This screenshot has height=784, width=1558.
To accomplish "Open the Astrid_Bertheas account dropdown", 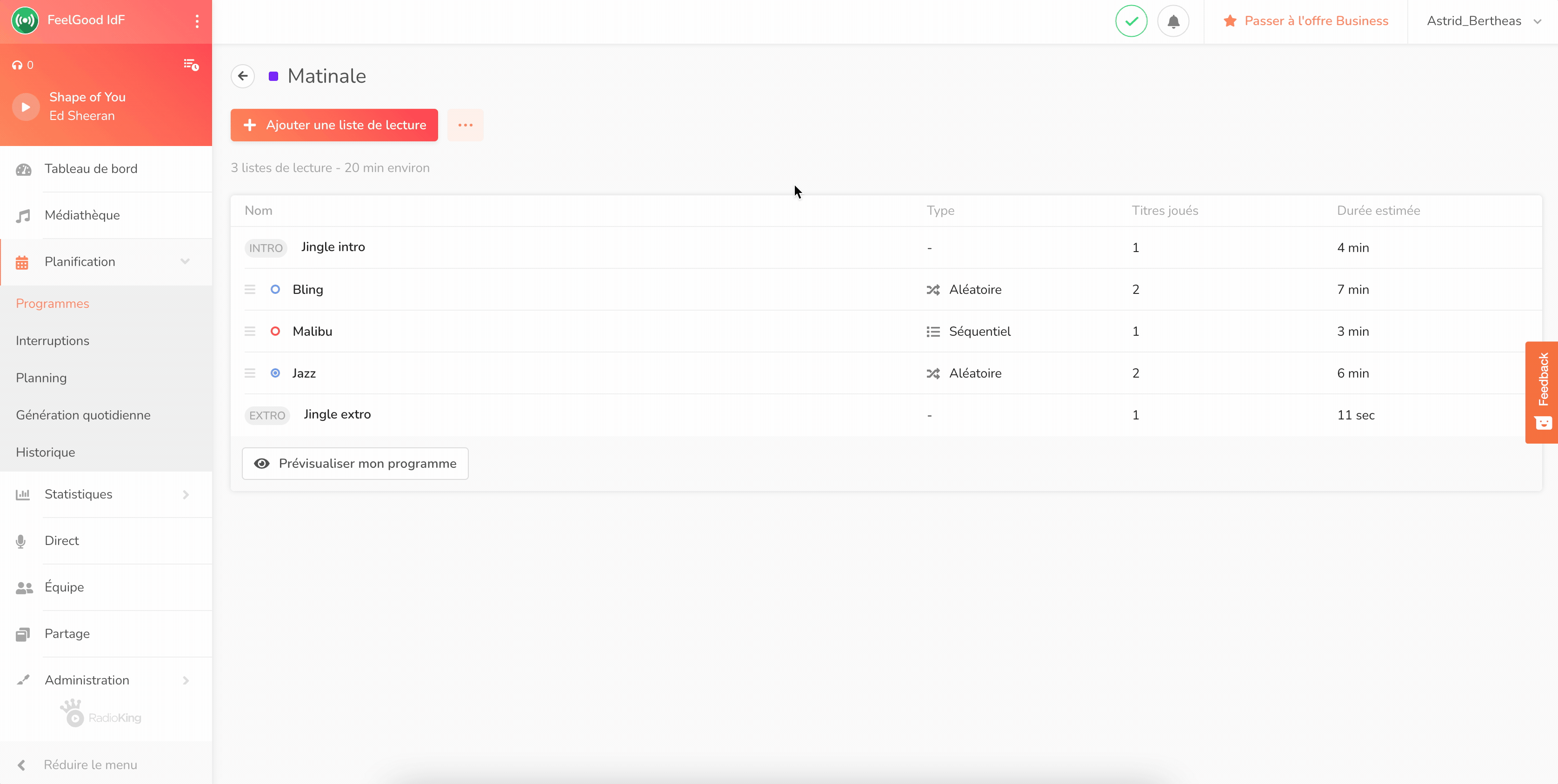I will tap(1484, 21).
